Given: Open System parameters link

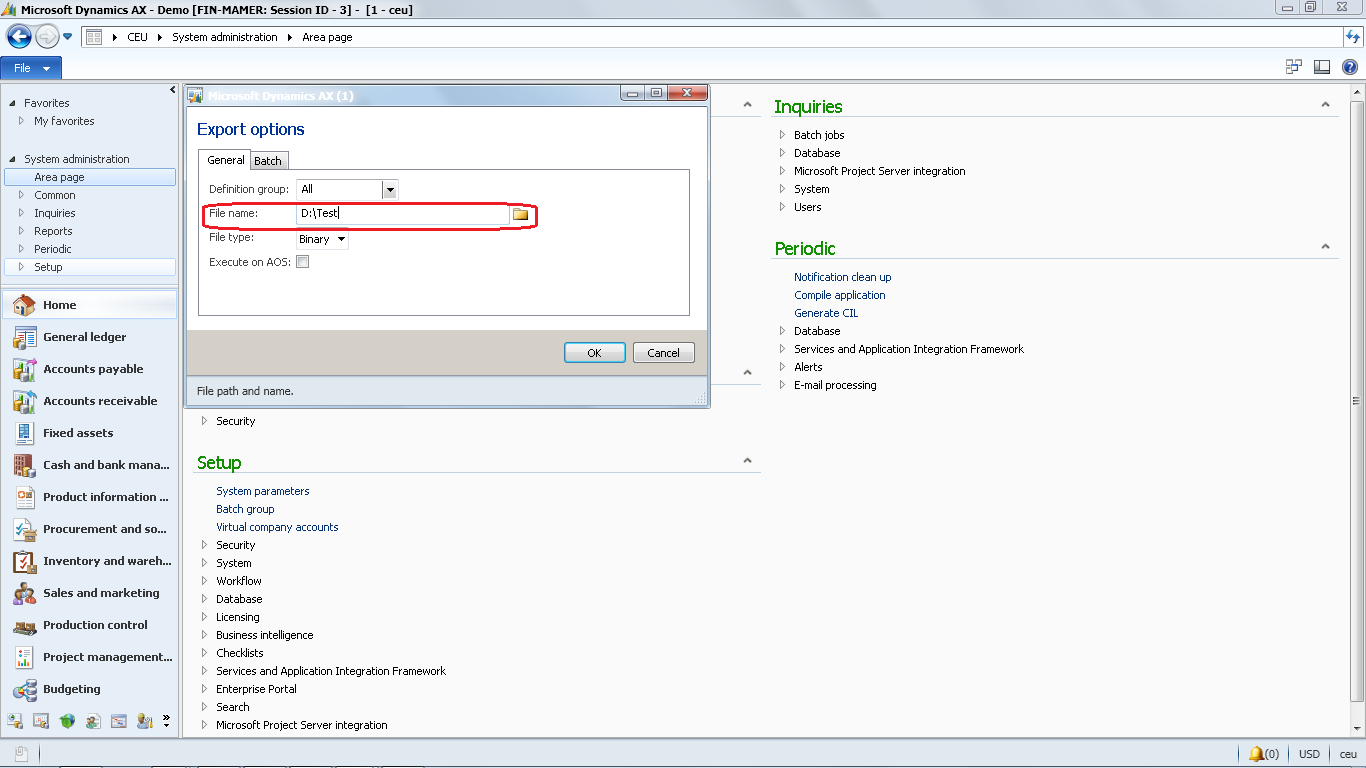Looking at the screenshot, I should point(263,491).
